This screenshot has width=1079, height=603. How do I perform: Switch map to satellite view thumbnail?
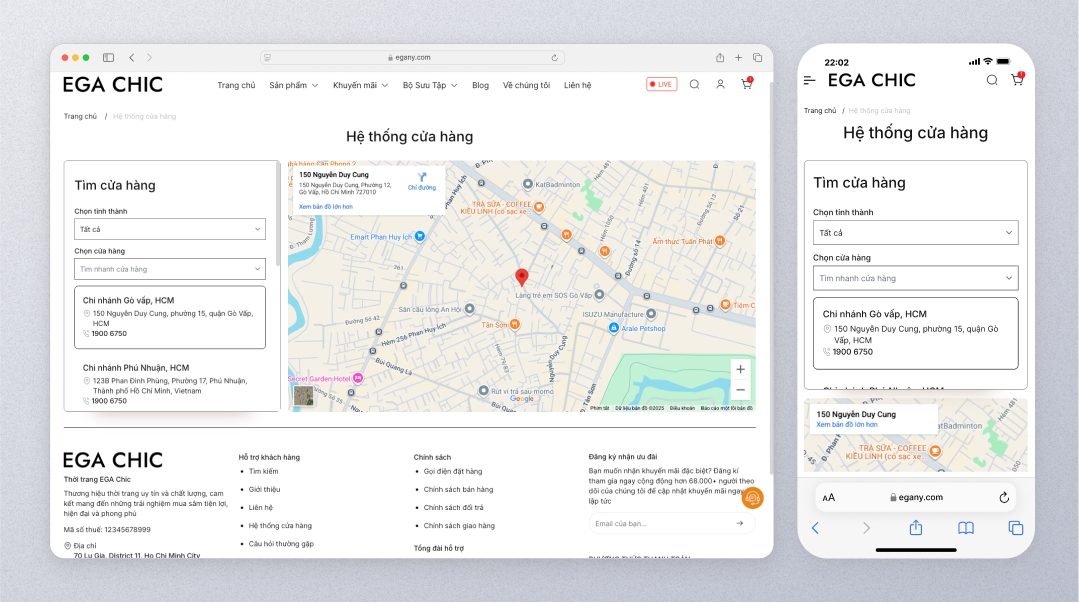tap(303, 395)
